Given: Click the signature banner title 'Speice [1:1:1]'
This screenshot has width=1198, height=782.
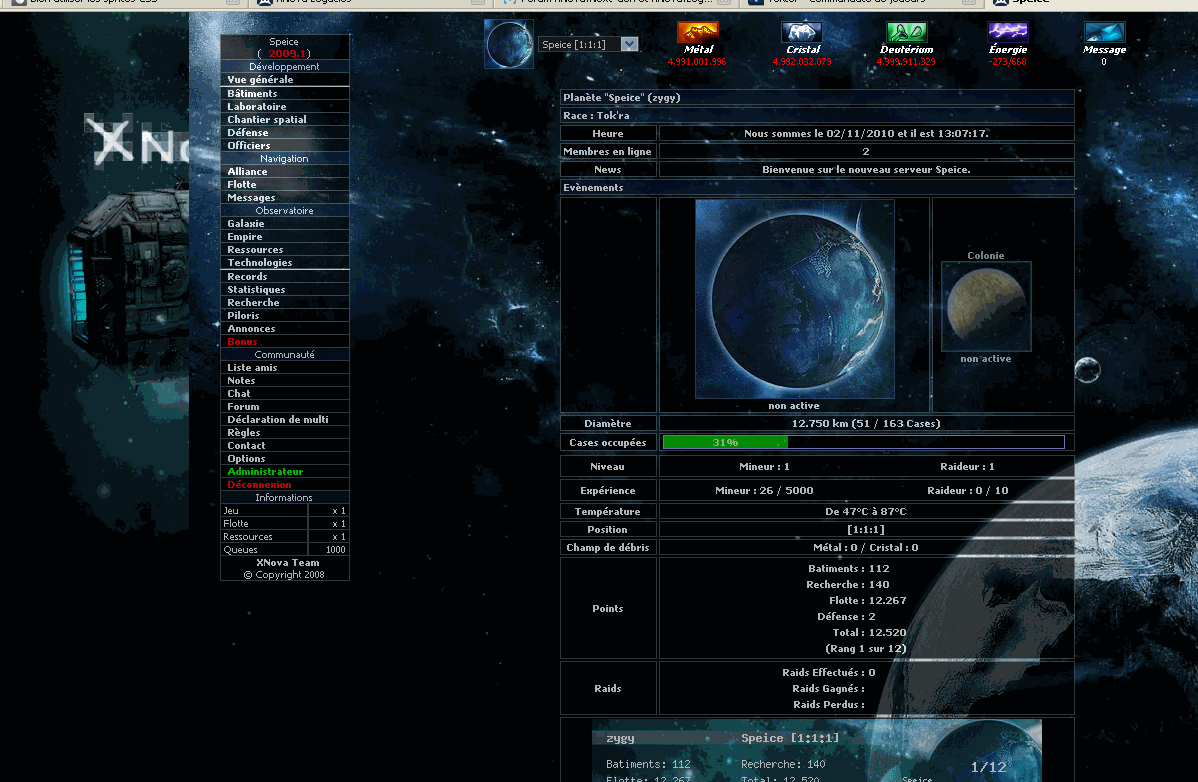Looking at the screenshot, I should (x=790, y=738).
